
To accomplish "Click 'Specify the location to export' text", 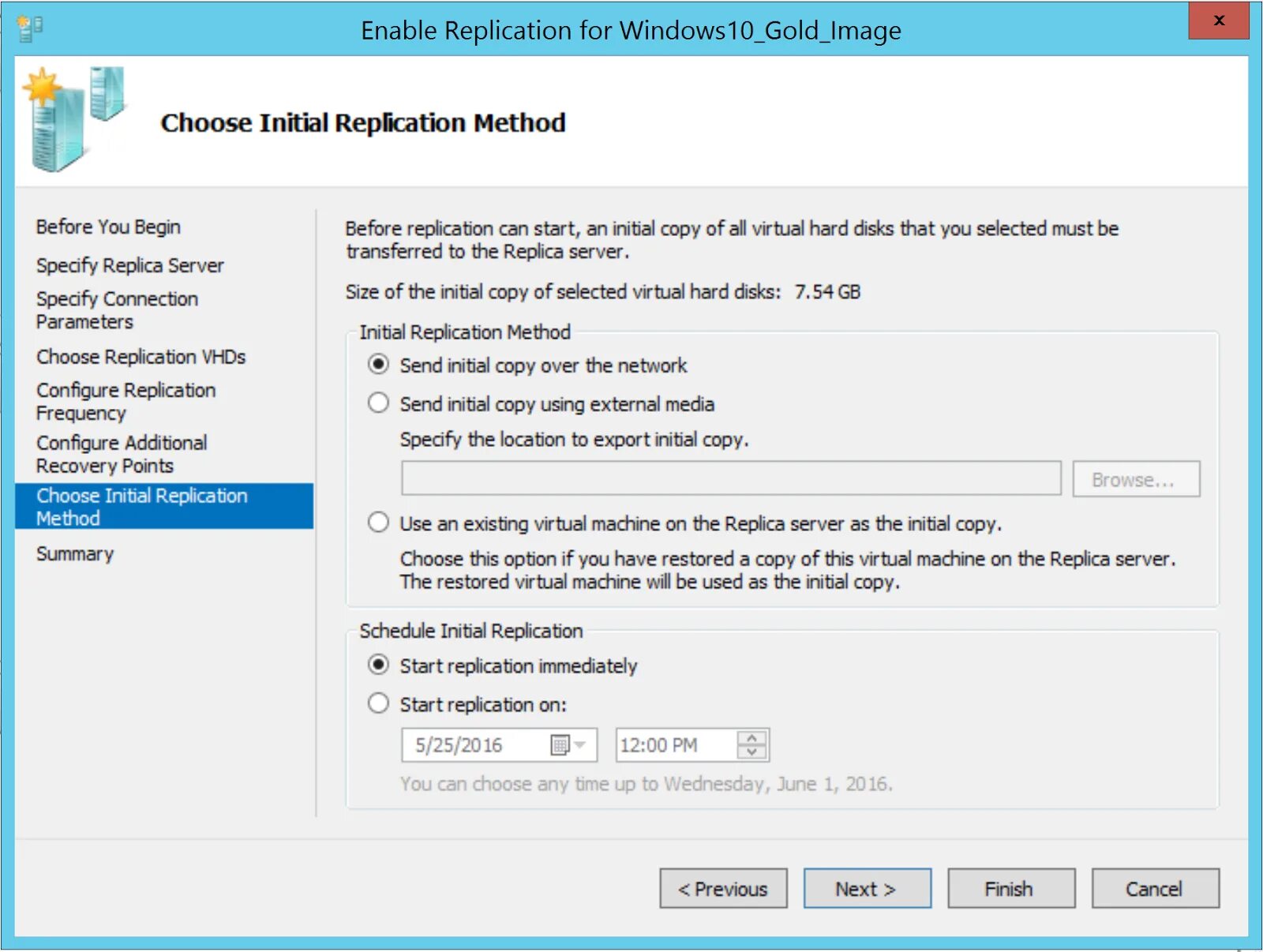I will click(x=574, y=440).
